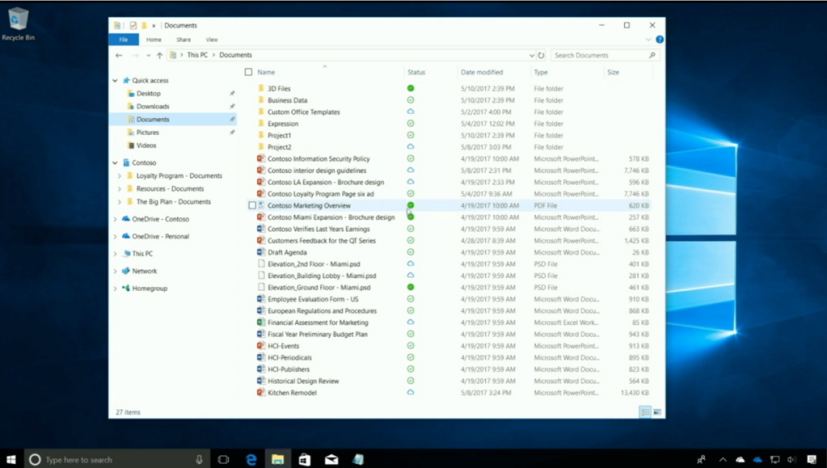This screenshot has height=468, width=827.
Task: Check the Contoso Marketing Overview checkbox
Action: pos(252,205)
